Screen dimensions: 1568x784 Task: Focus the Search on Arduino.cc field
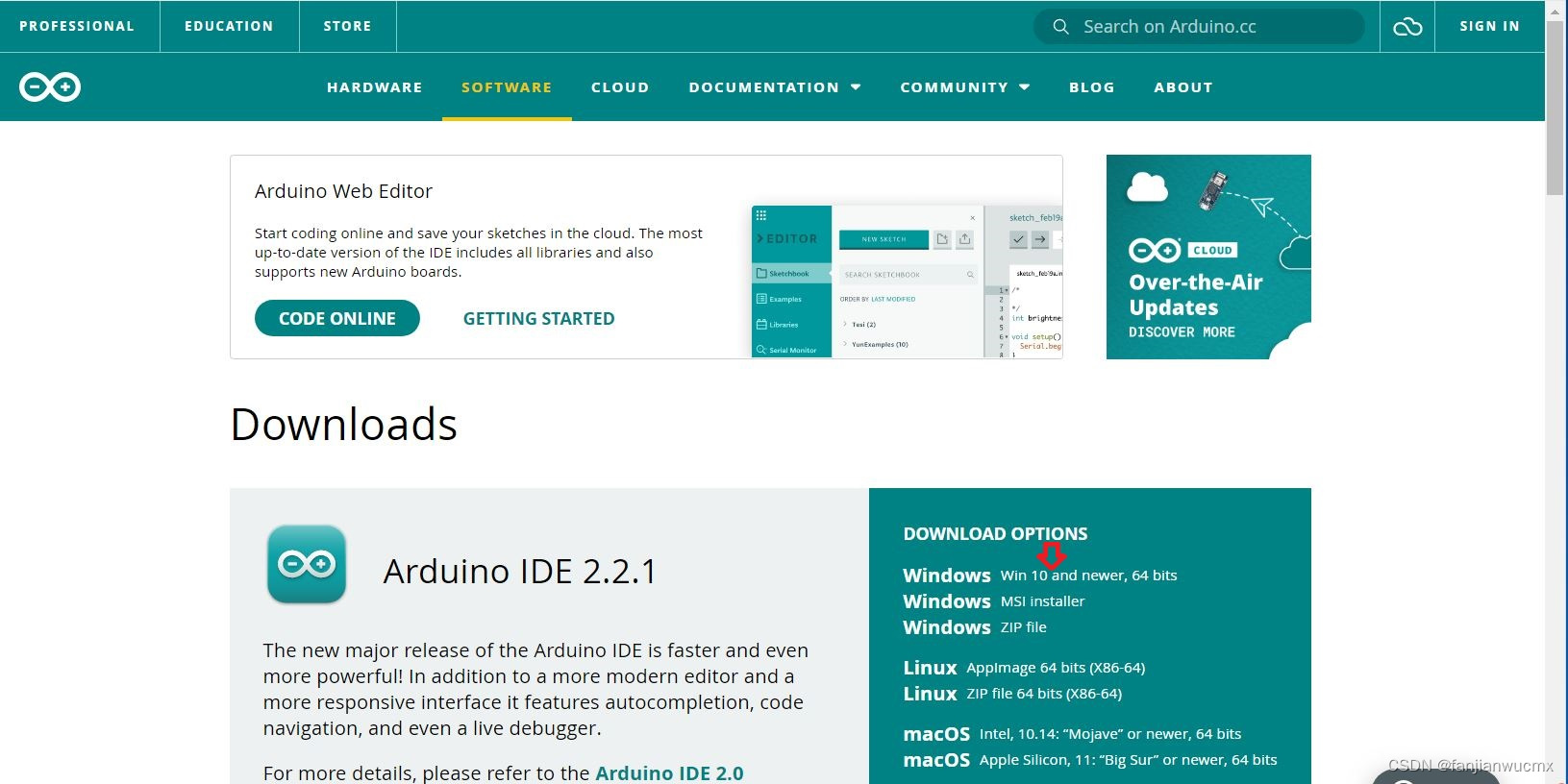[x=1199, y=27]
